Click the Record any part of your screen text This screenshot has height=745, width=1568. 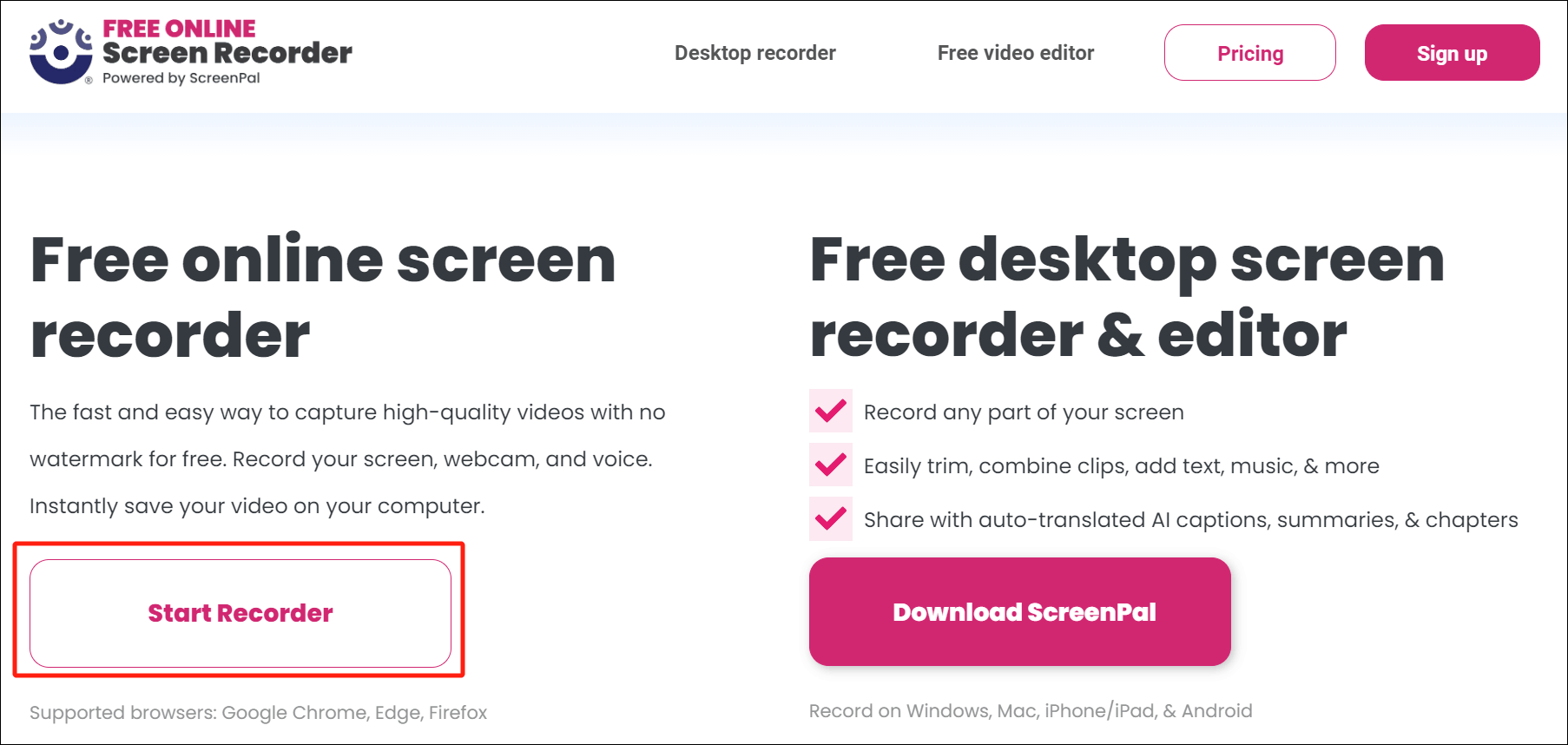click(x=1024, y=412)
